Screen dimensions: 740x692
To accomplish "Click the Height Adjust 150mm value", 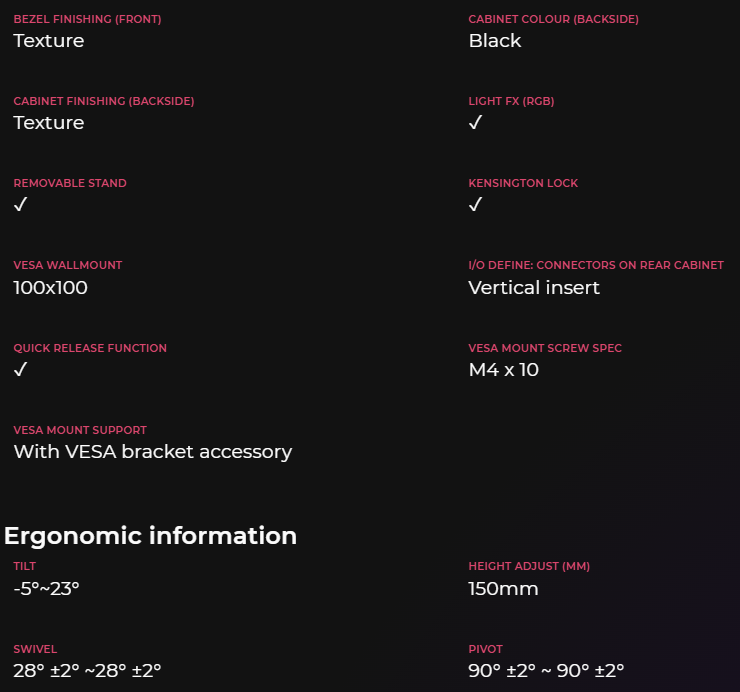I will 503,589.
